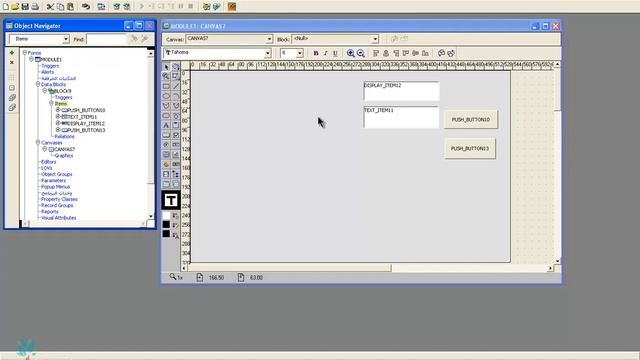Screen dimensions: 640x360
Task: Select the rectangle drawing tool
Action: (x=166, y=86)
